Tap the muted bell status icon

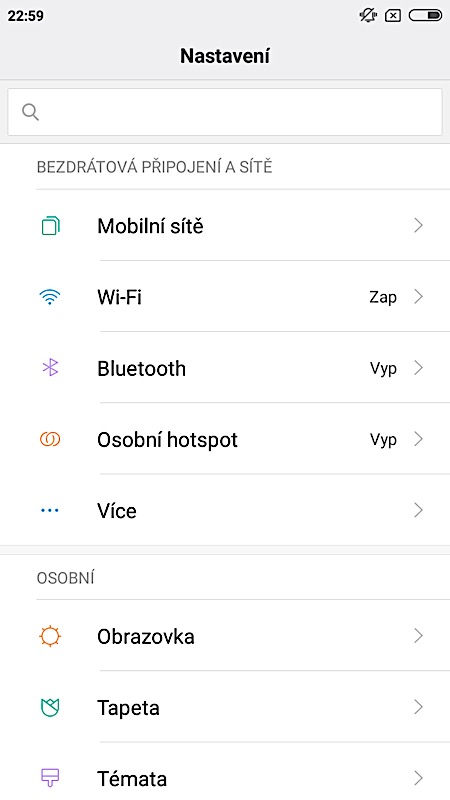point(368,16)
